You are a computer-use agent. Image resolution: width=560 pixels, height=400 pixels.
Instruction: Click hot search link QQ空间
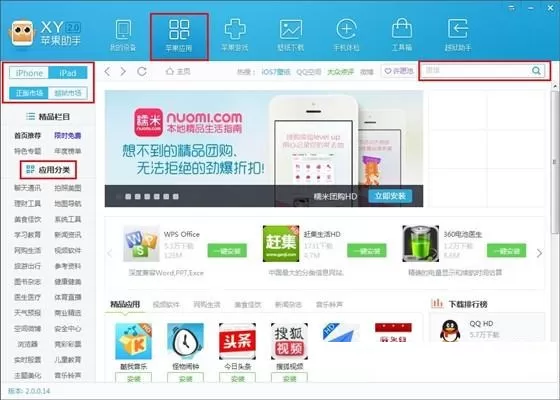point(309,72)
